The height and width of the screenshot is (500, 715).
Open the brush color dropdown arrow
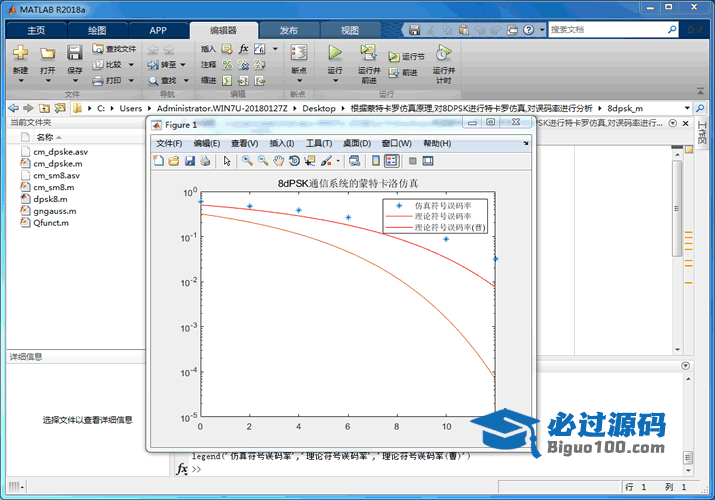coord(338,161)
